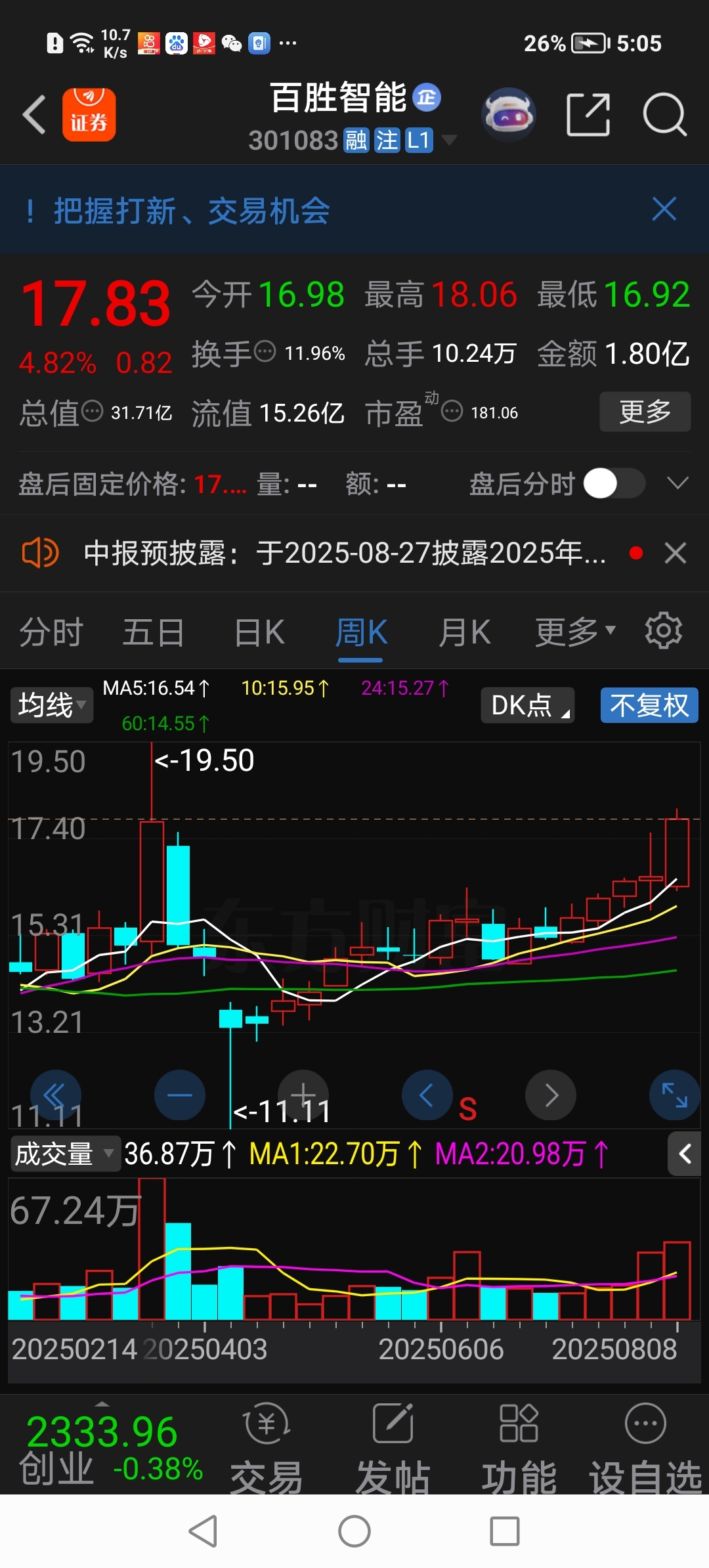The width and height of the screenshot is (709, 1568).
Task: Open the 成交量 sub-indicator dropdown
Action: 64,1154
